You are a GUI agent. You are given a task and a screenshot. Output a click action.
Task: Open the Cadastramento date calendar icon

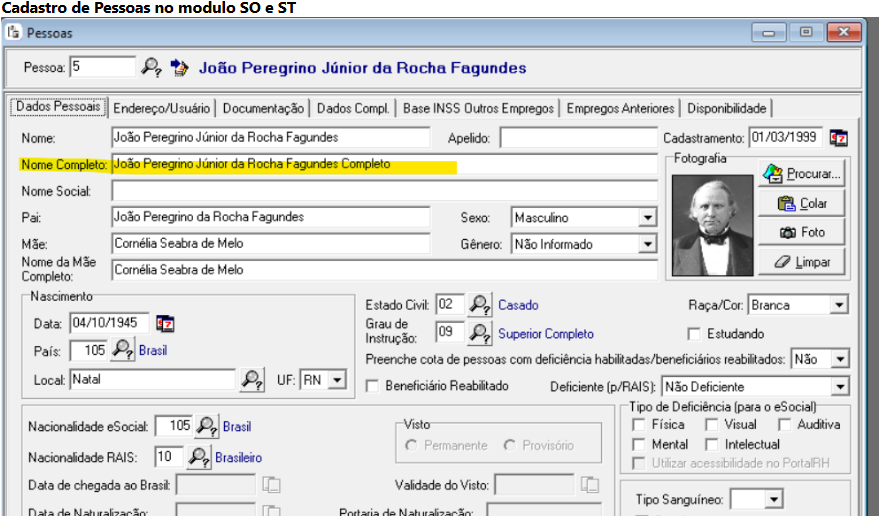pyautogui.click(x=838, y=137)
